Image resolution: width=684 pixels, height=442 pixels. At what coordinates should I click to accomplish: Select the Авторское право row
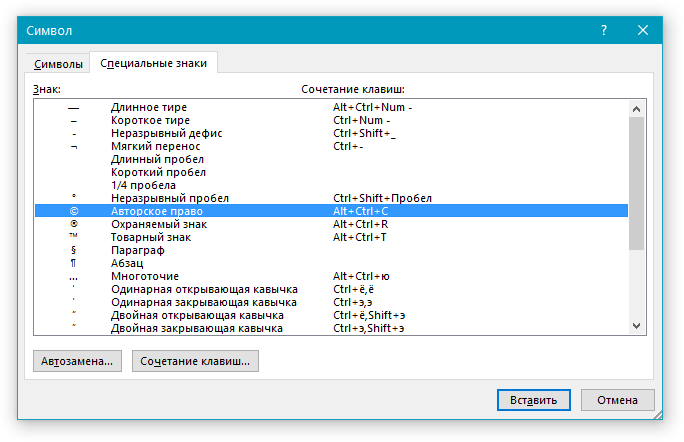point(332,211)
